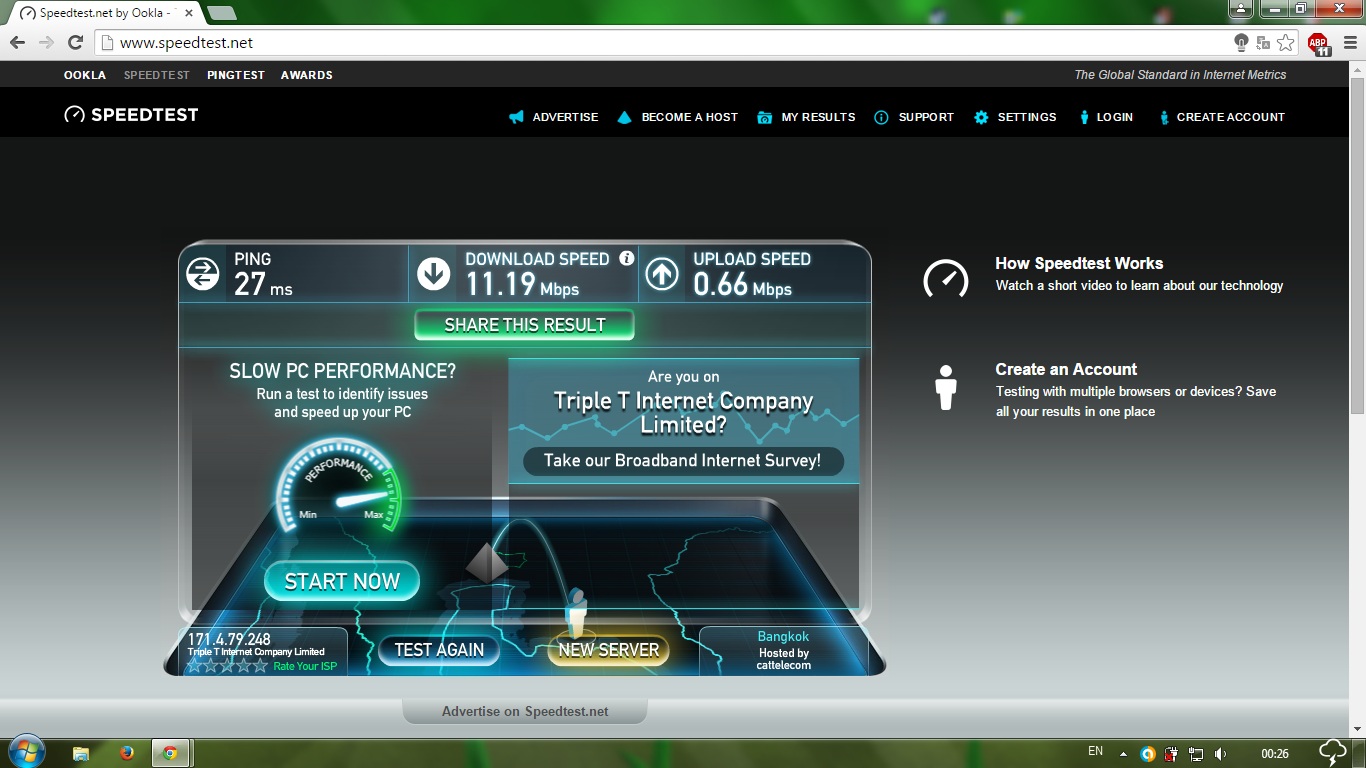Click the download speed info icon
The height and width of the screenshot is (768, 1366).
[627, 258]
